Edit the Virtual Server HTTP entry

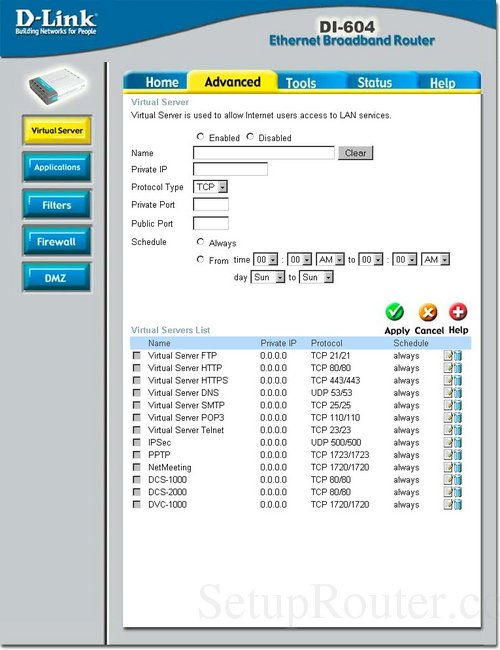(448, 368)
